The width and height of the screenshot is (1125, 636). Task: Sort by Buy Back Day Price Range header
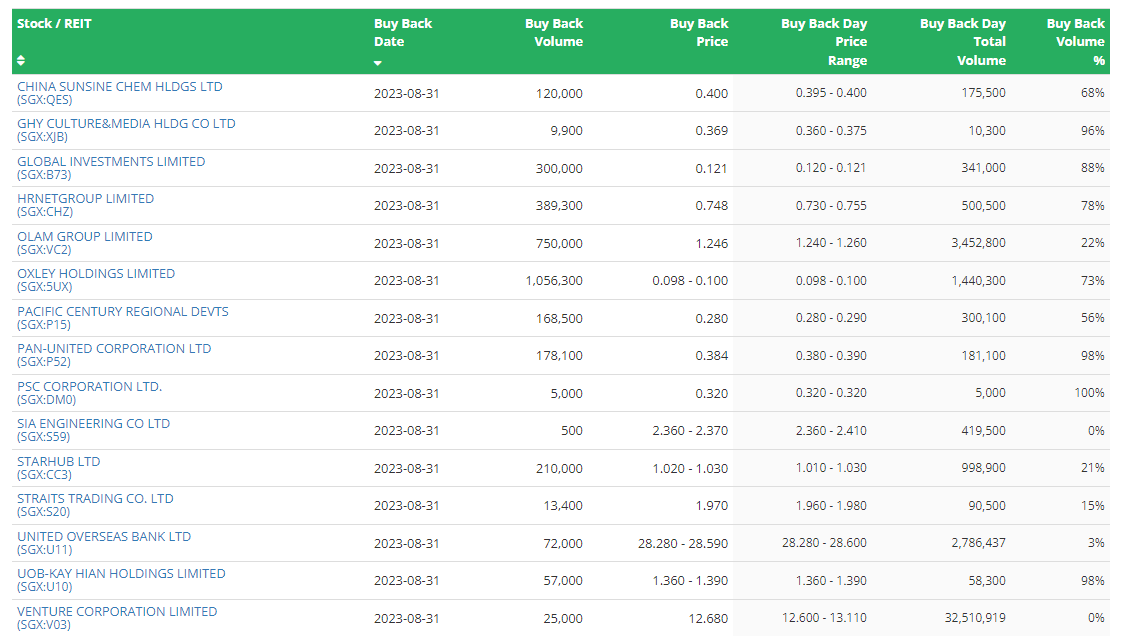pos(824,42)
